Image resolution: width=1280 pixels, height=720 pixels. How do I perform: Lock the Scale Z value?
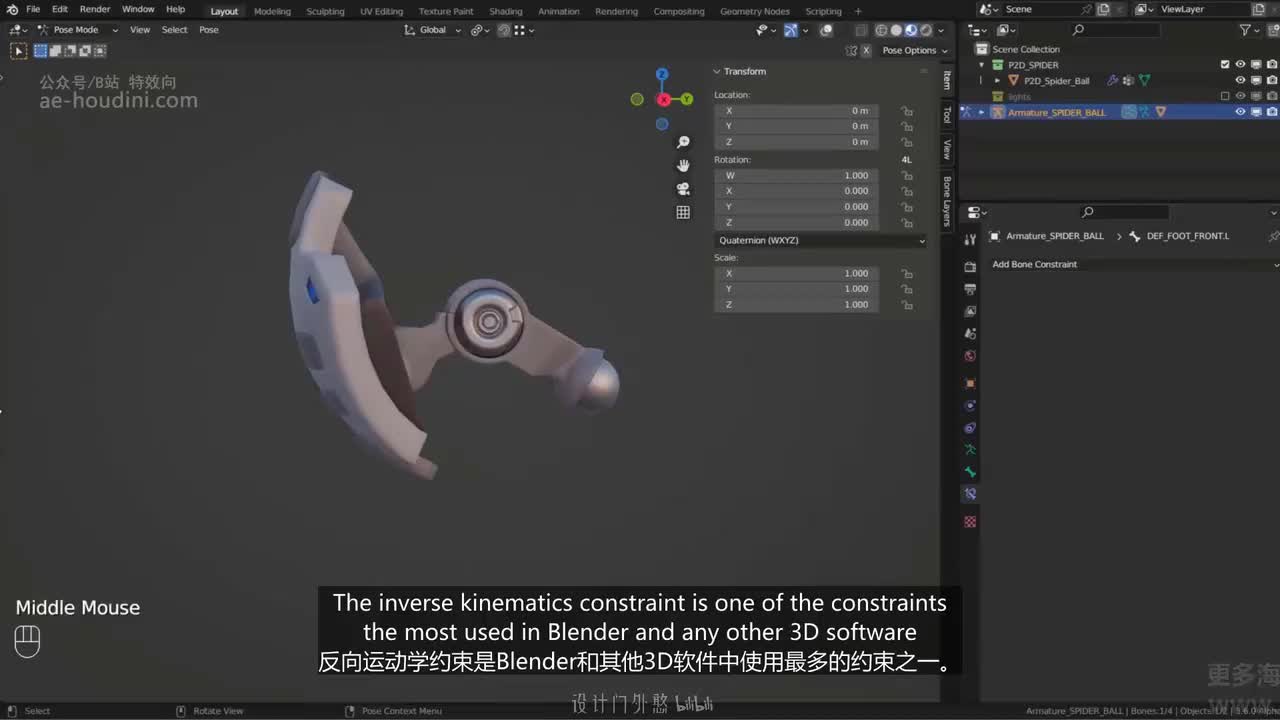907,305
